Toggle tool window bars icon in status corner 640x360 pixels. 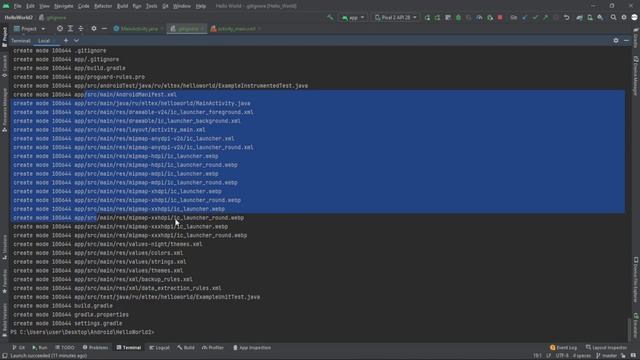pos(4,356)
